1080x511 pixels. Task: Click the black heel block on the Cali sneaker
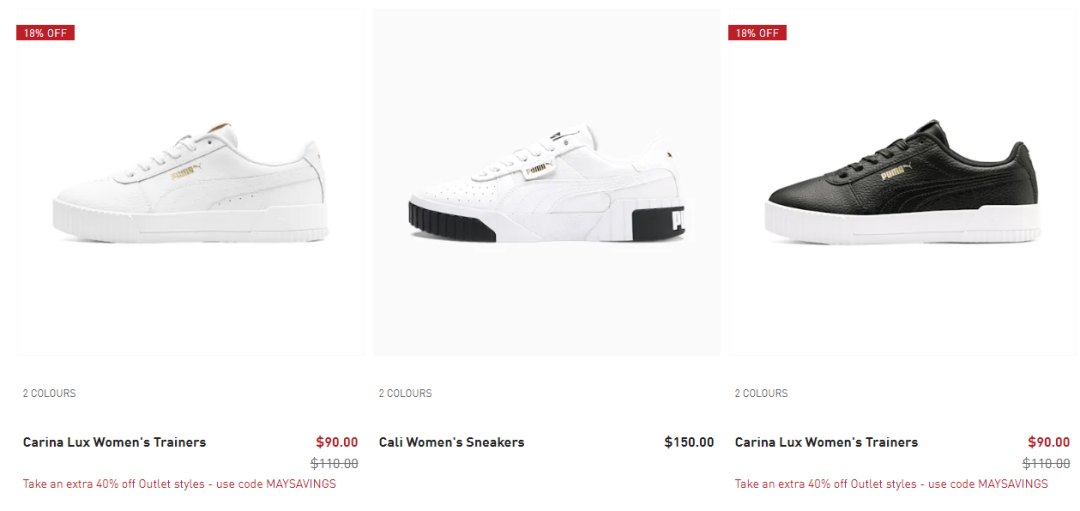[x=666, y=223]
